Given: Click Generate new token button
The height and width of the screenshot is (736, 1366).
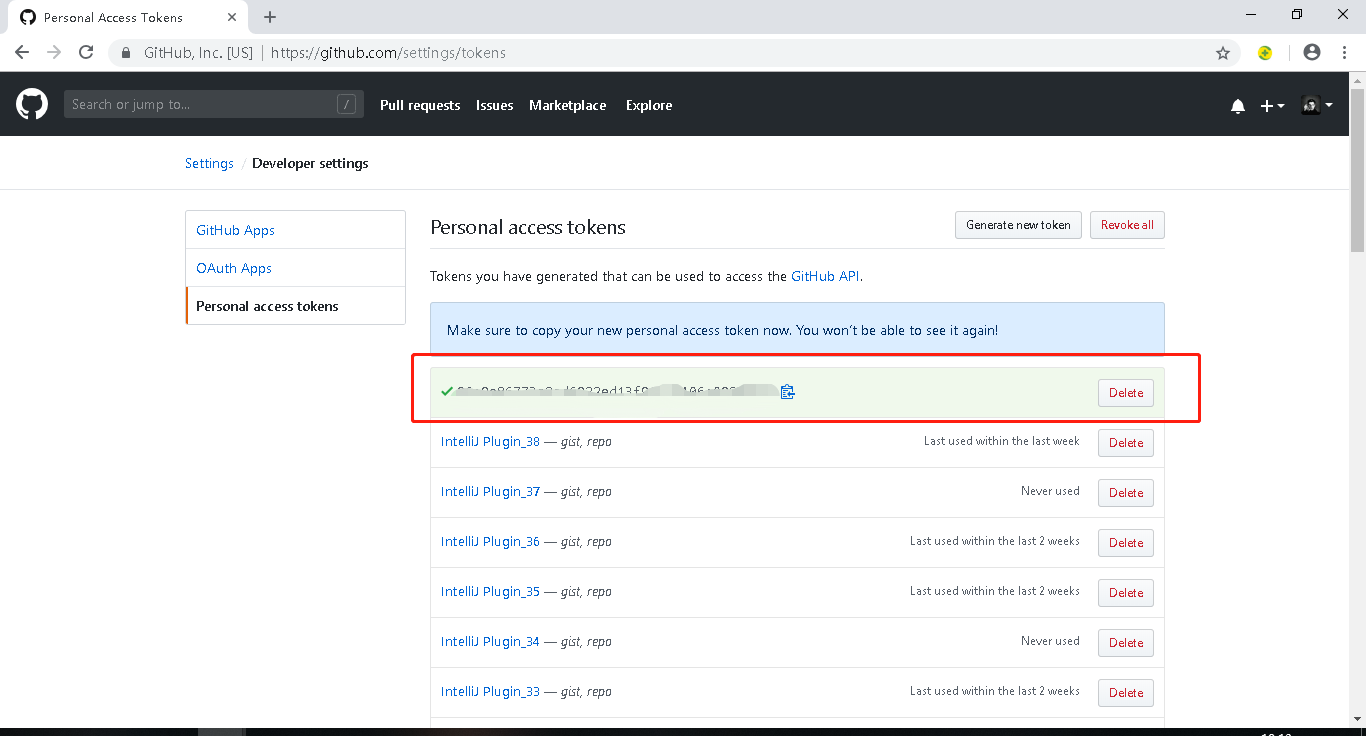Looking at the screenshot, I should [x=1018, y=225].
